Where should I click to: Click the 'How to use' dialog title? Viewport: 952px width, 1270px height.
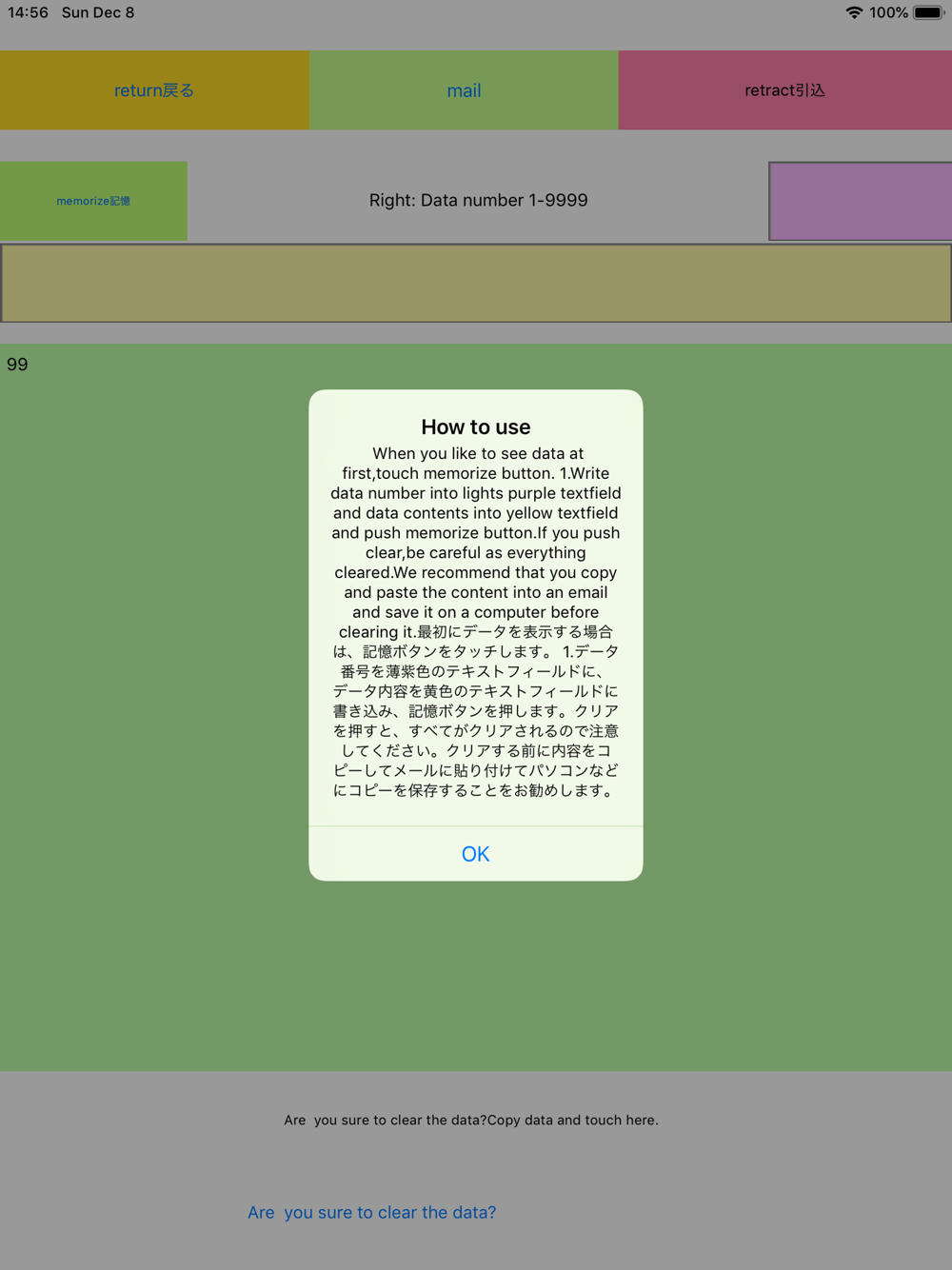[x=475, y=427]
